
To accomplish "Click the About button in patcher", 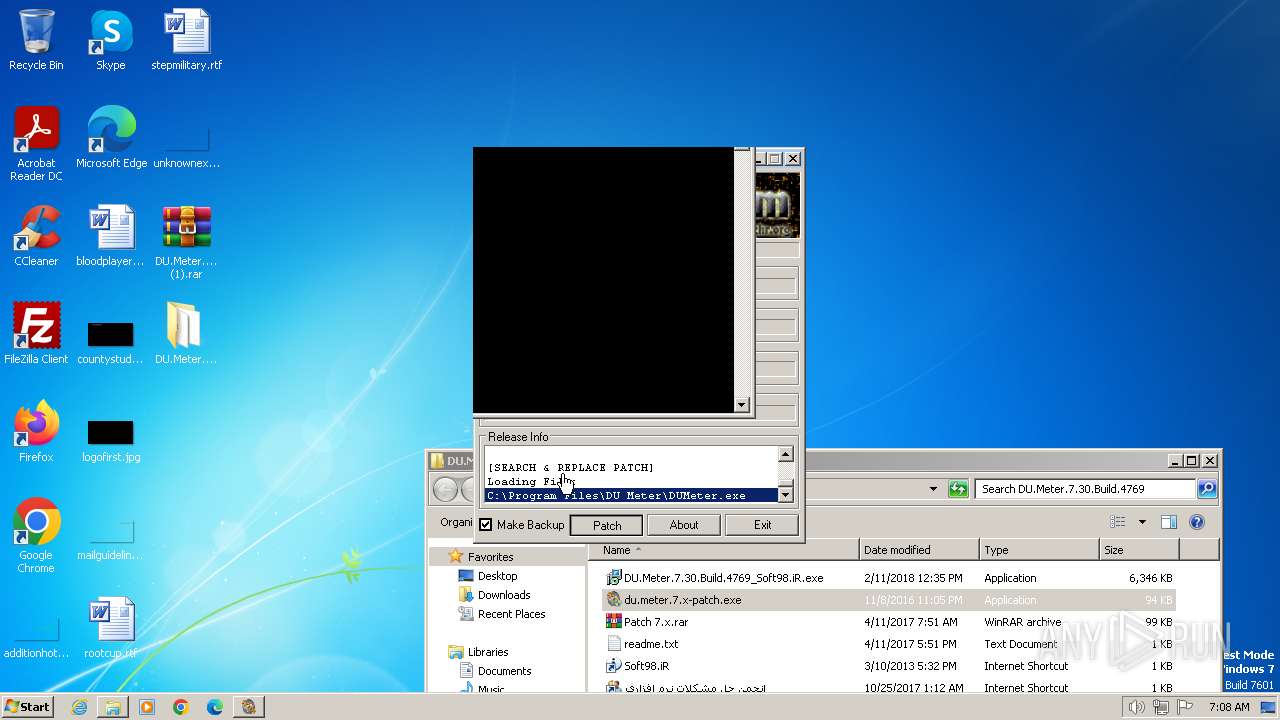I will 684,525.
